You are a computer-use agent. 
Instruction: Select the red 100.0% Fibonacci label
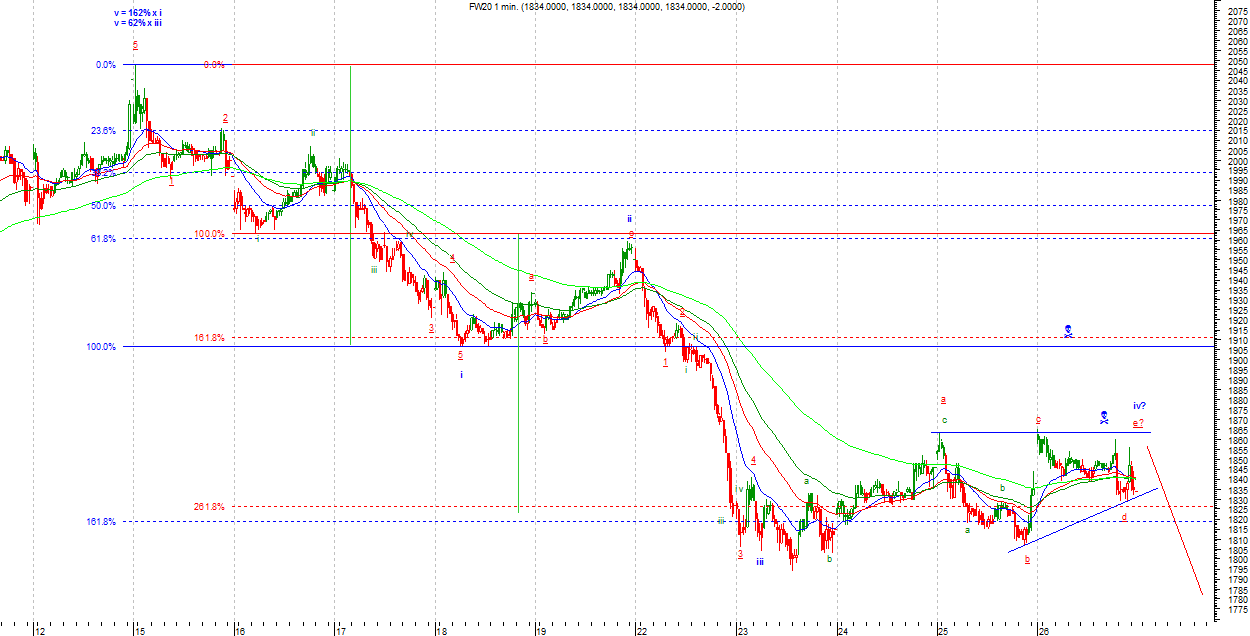coord(209,234)
